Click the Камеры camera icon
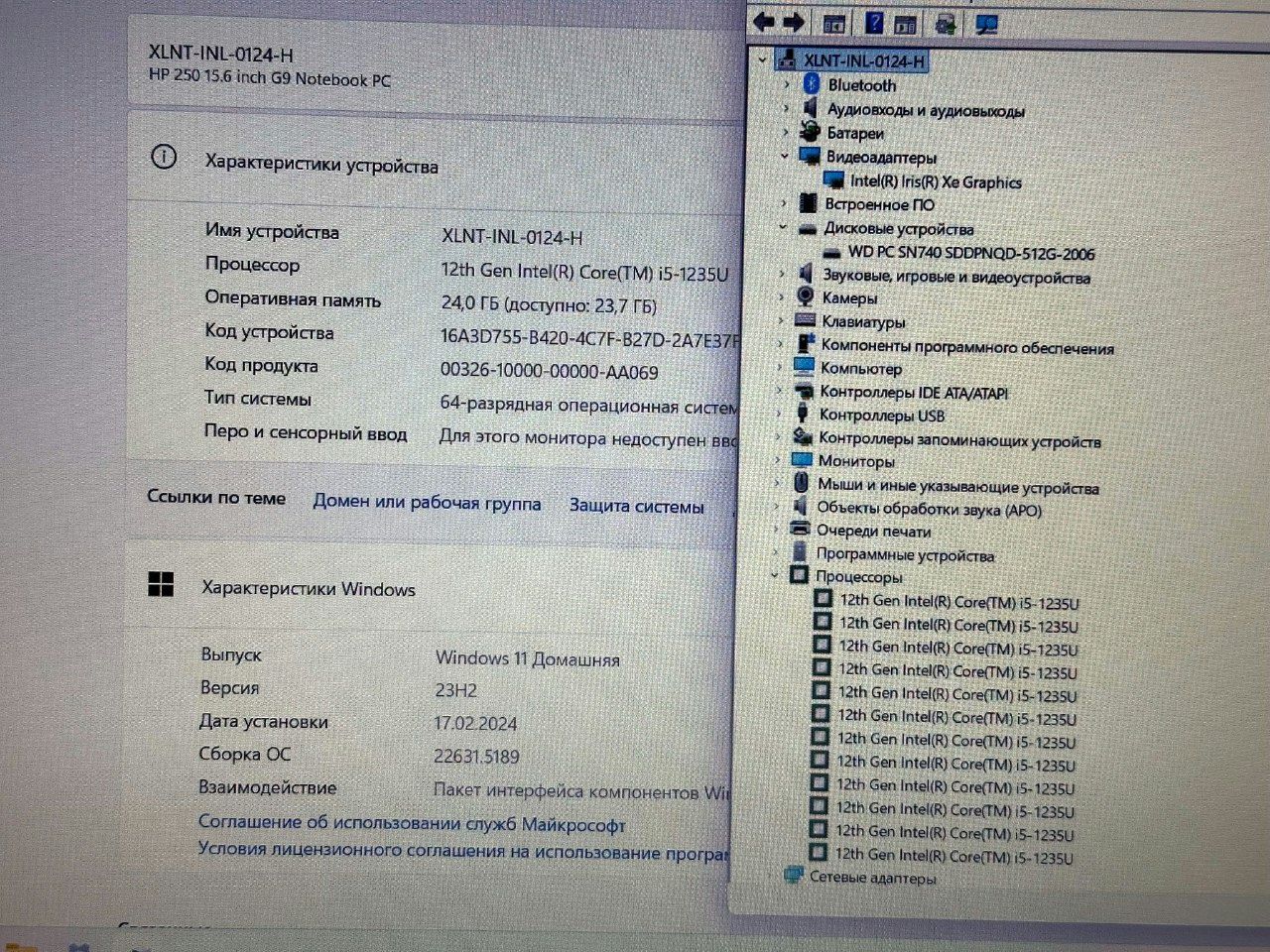The width and height of the screenshot is (1270, 952). (x=806, y=297)
